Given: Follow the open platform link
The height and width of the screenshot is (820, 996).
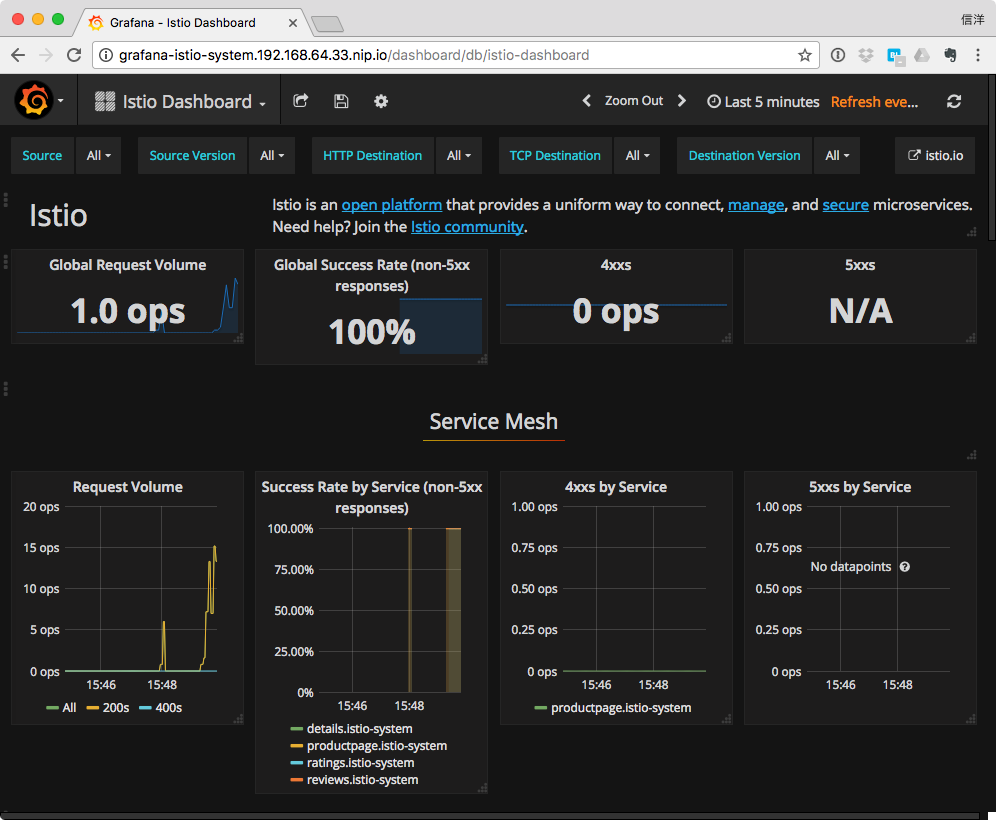Looking at the screenshot, I should click(392, 205).
